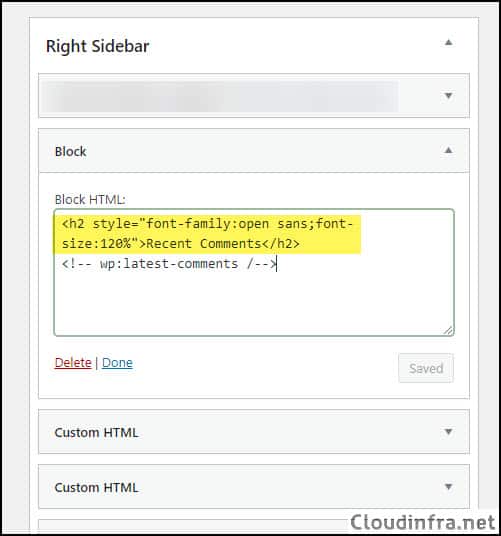Click the partially visible widget at bottom
The image size is (501, 536).
point(193,526)
